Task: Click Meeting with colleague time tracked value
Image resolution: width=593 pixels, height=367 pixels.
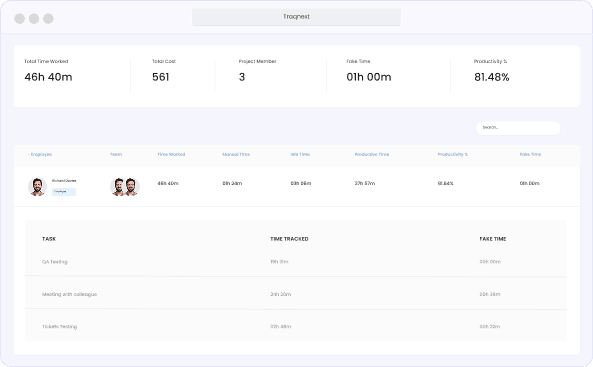Action: [x=281, y=294]
